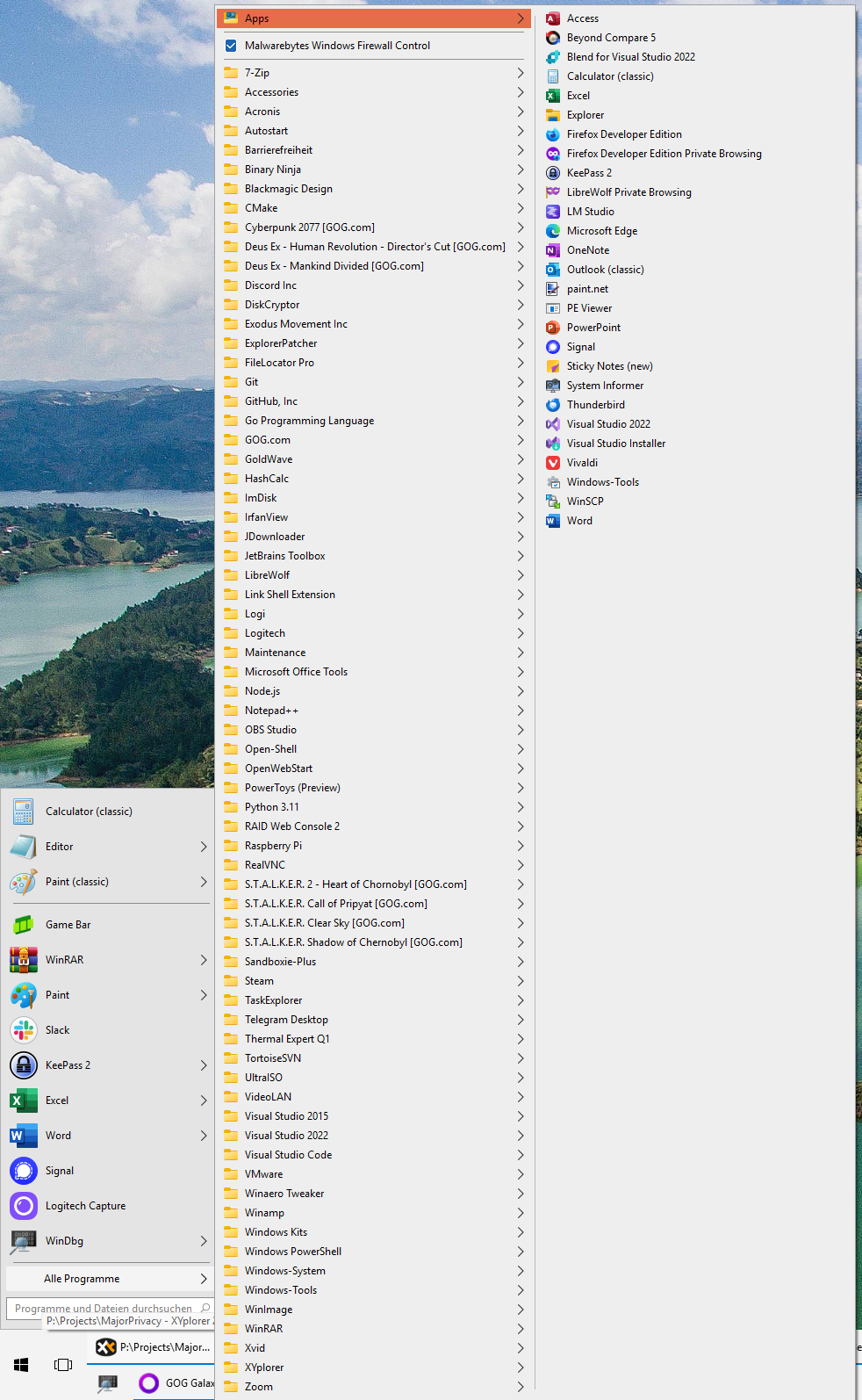Click the Task View taskbar icon
Image resolution: width=862 pixels, height=1400 pixels.
click(63, 1364)
